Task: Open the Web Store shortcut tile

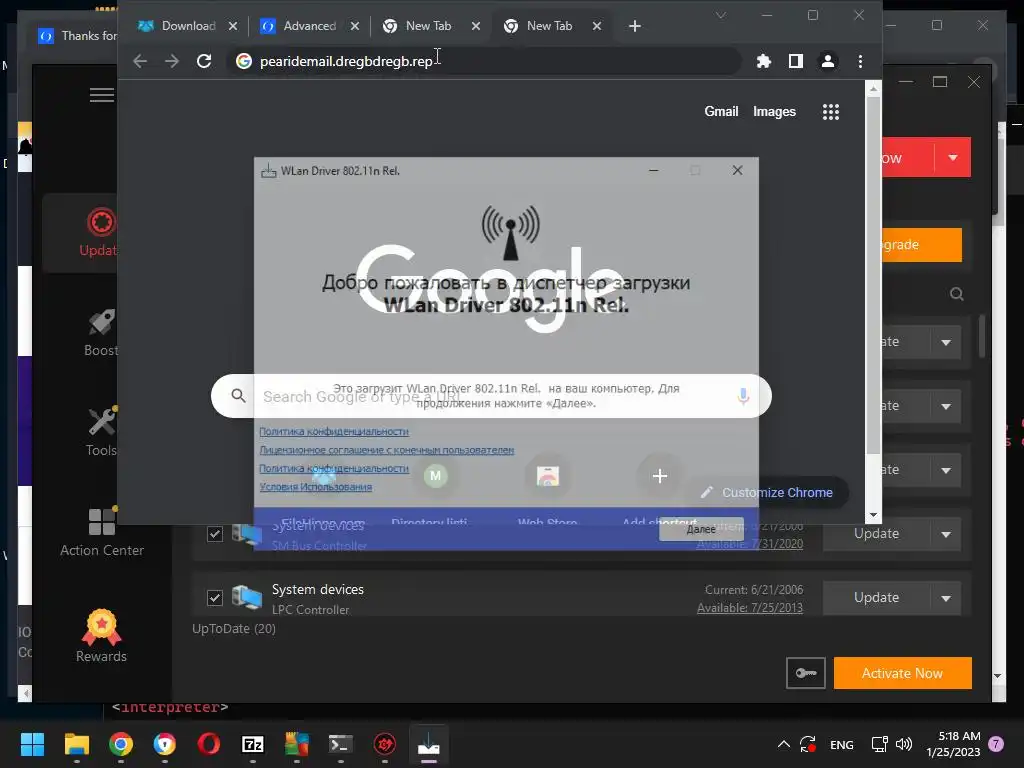Action: click(x=548, y=476)
